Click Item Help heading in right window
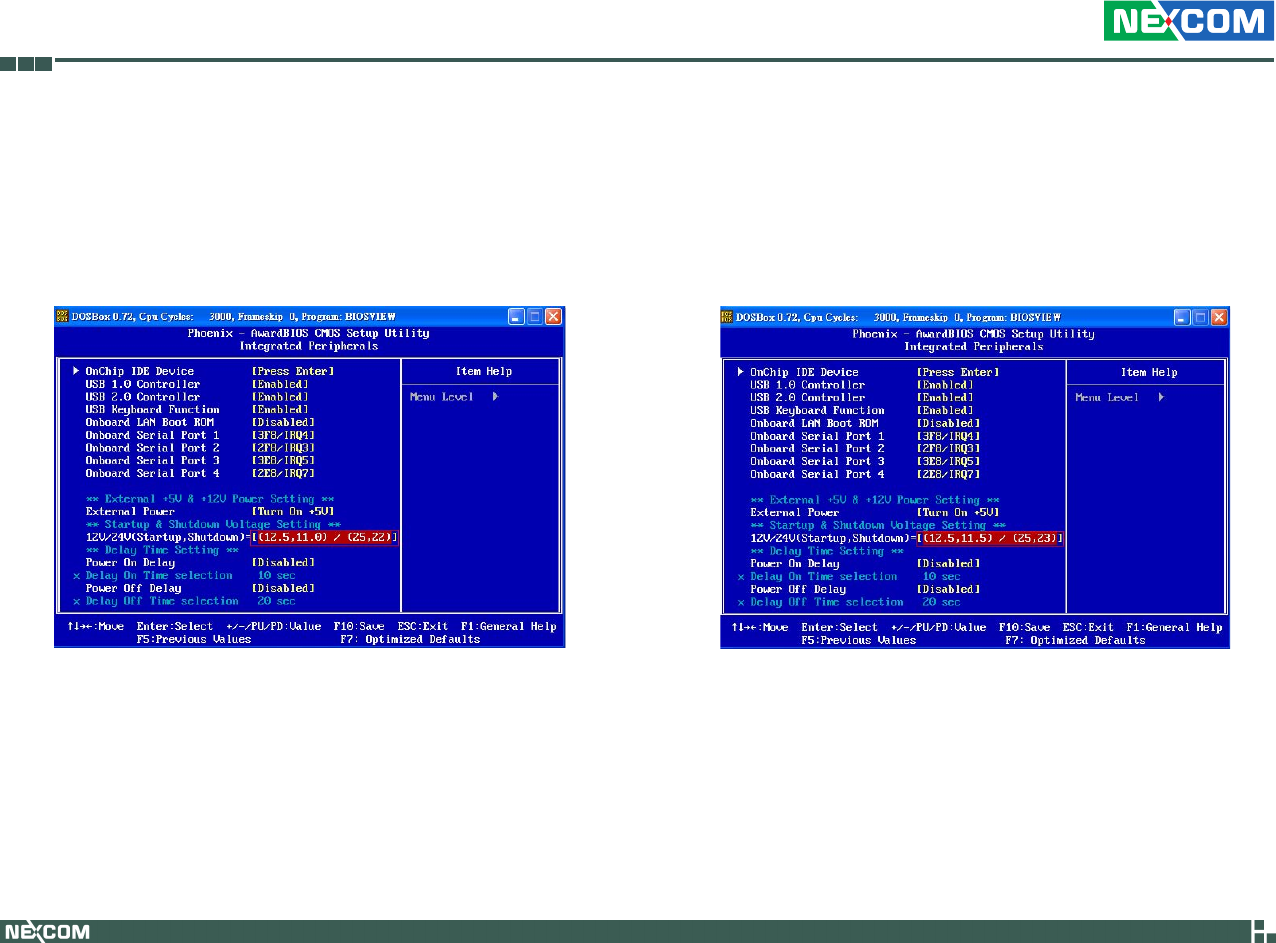The image size is (1276, 943). point(1149,372)
